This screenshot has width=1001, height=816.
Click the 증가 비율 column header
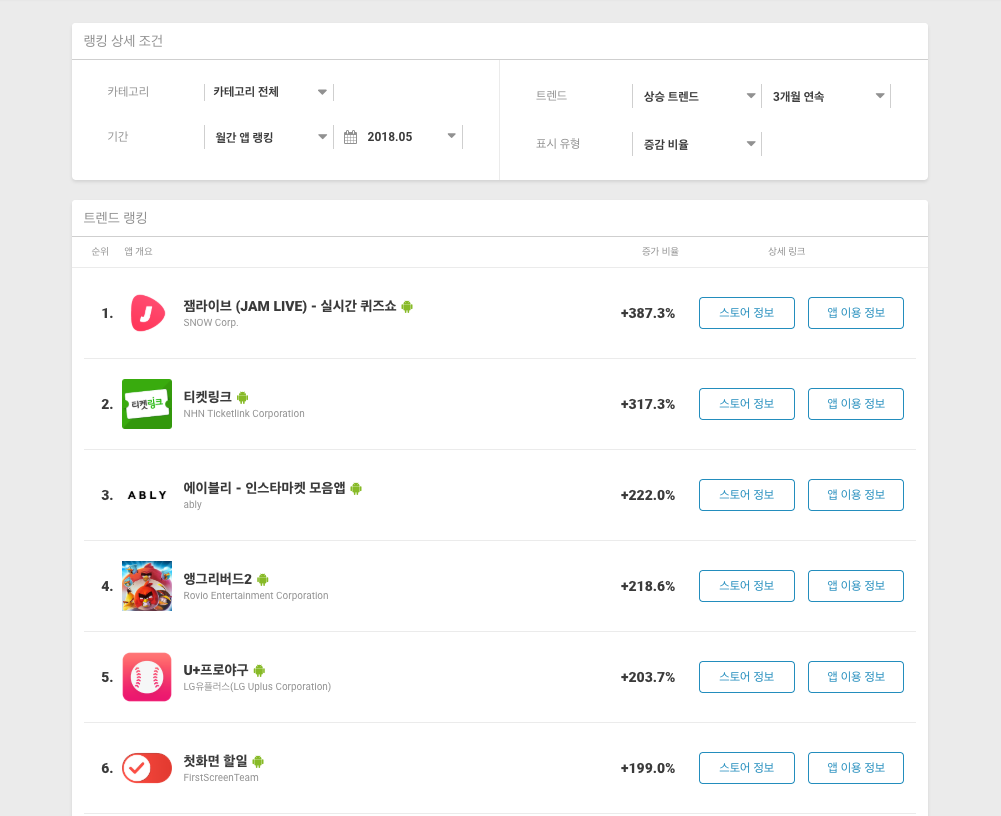click(660, 252)
